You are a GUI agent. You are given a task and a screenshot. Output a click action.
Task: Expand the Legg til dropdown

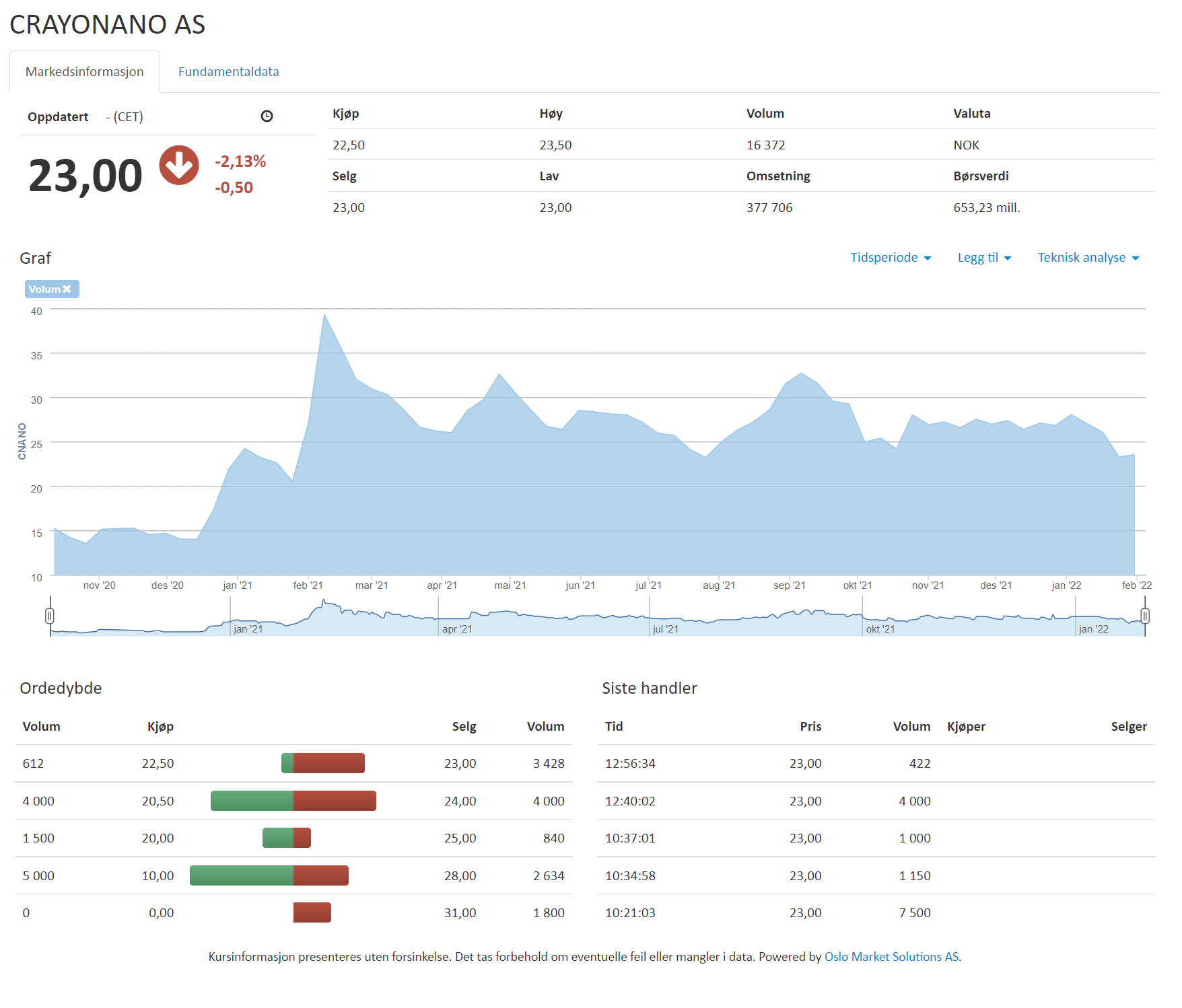point(983,258)
